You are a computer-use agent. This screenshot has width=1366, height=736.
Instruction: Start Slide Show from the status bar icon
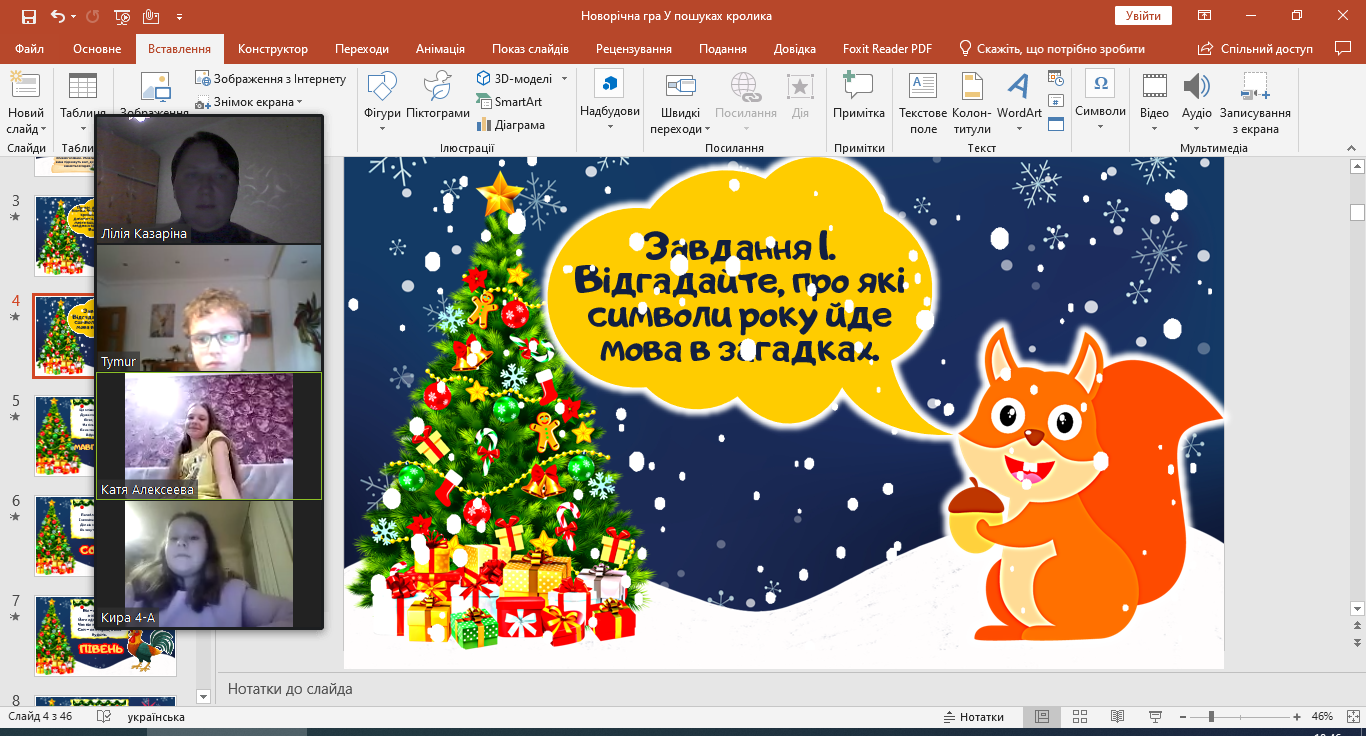(x=1155, y=717)
